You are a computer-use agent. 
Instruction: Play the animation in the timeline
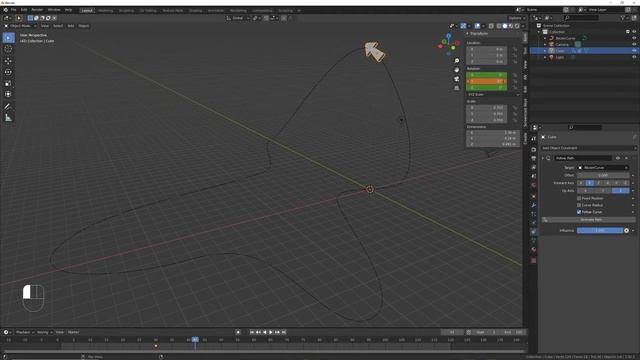[271, 332]
